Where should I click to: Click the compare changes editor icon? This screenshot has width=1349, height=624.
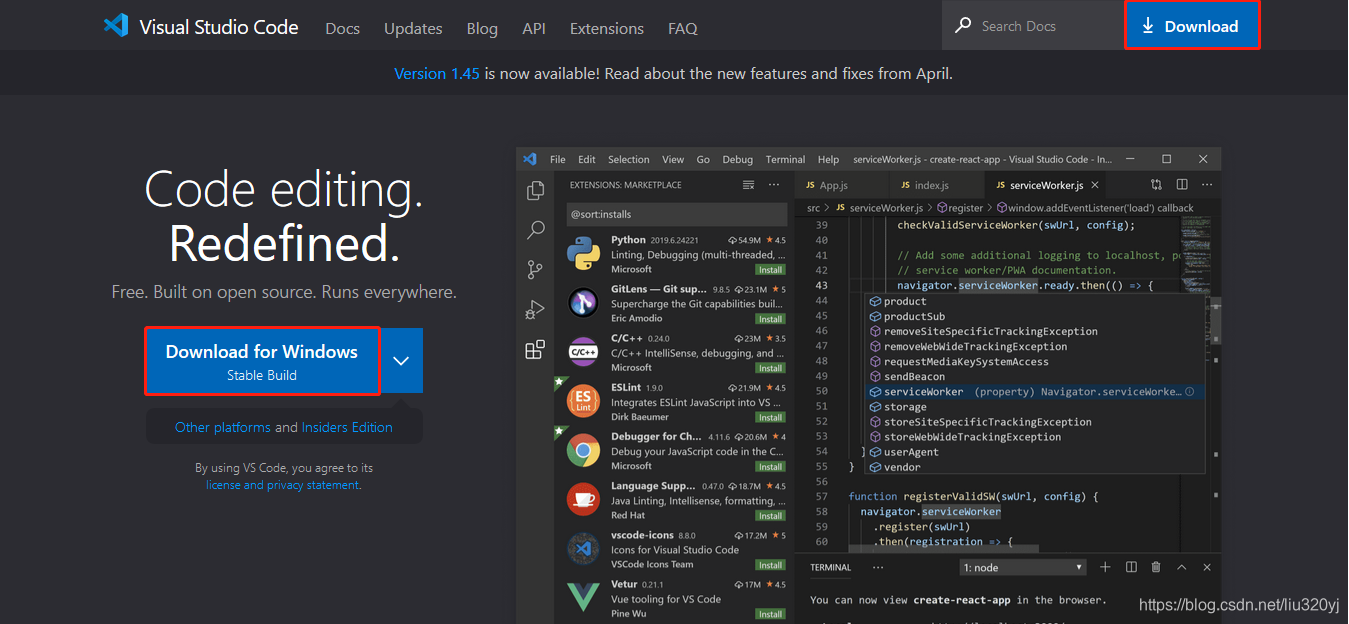(x=1156, y=185)
